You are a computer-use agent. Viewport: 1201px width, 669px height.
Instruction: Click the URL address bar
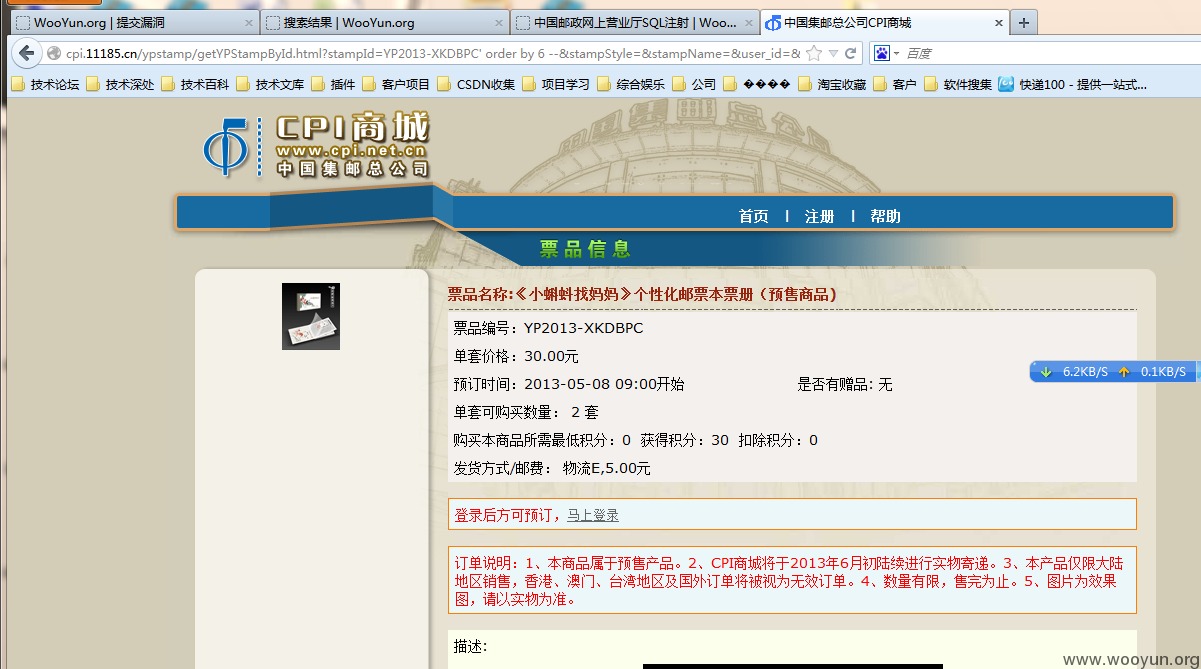point(432,53)
